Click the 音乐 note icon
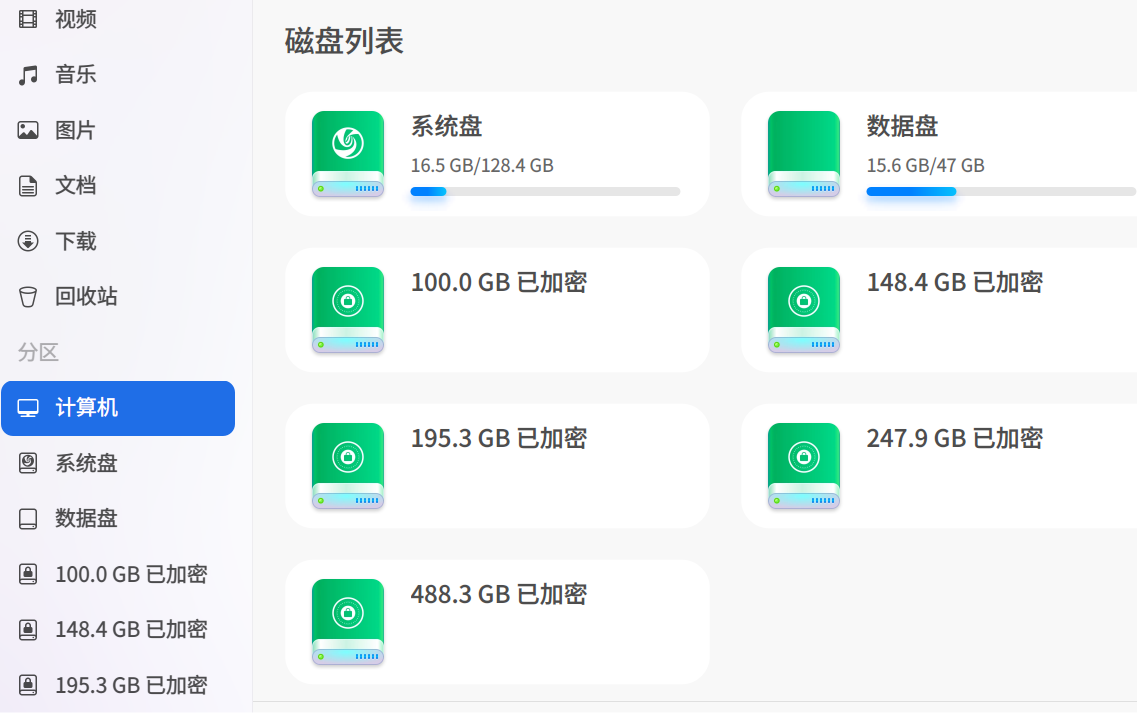This screenshot has width=1137, height=713. [x=28, y=75]
